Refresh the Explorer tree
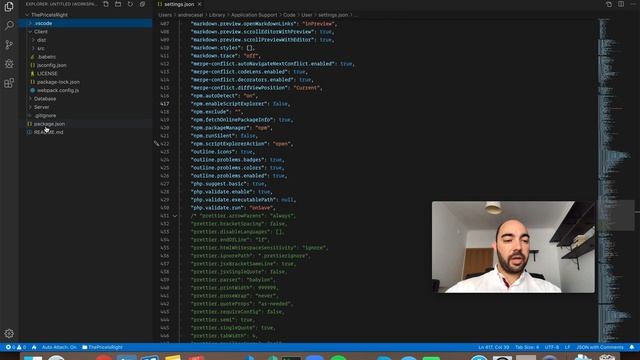The width and height of the screenshot is (640, 360). pos(130,4)
